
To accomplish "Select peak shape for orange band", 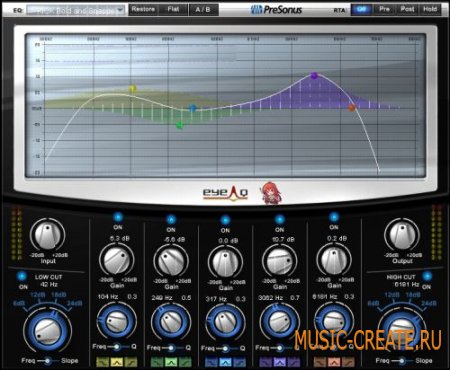I will (x=334, y=362).
